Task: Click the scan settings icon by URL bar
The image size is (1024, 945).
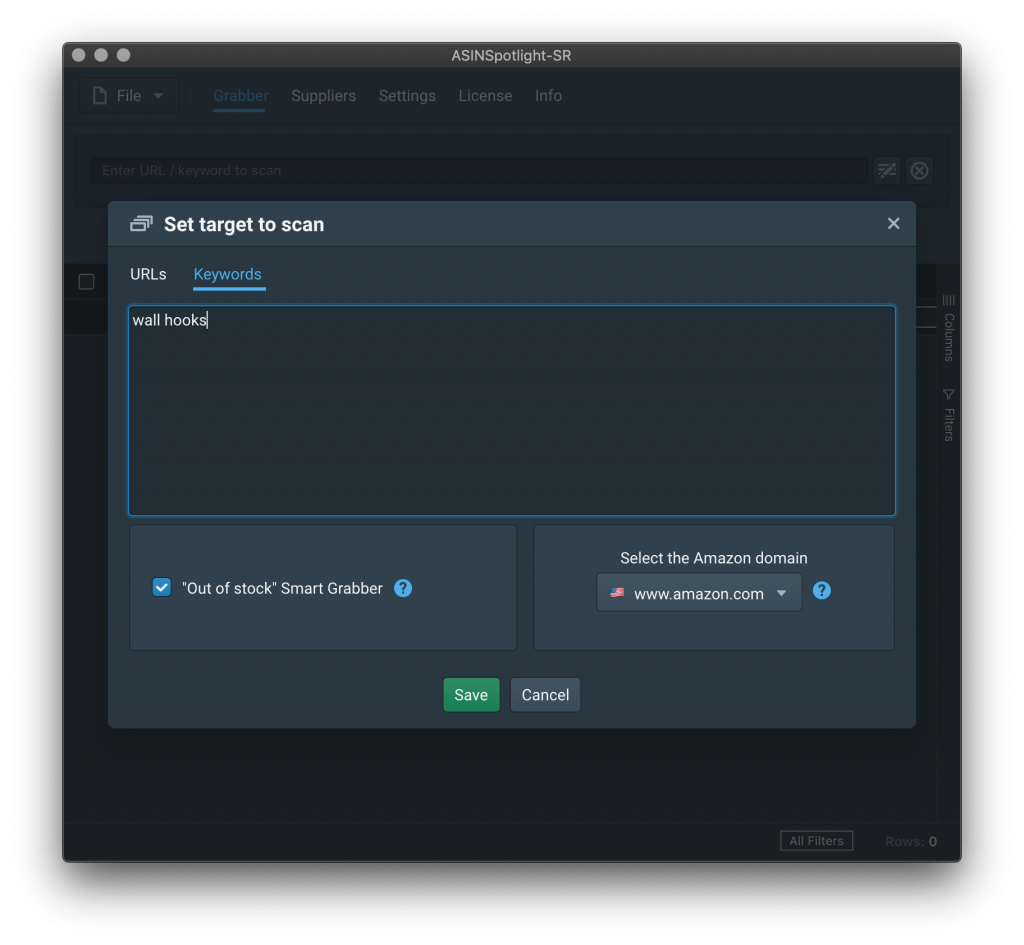Action: tap(887, 171)
